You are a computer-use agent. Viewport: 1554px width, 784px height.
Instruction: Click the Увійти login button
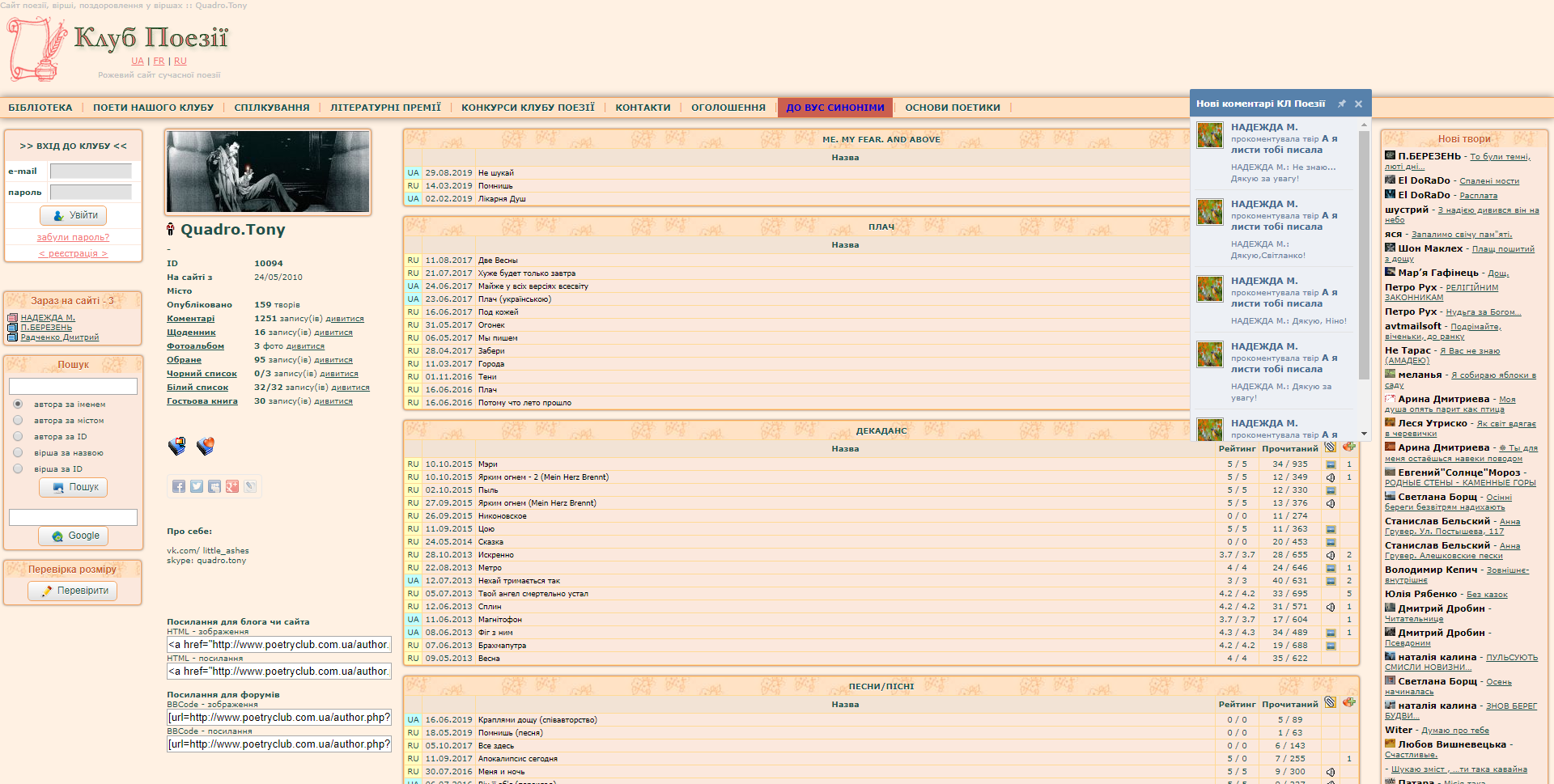click(x=74, y=215)
